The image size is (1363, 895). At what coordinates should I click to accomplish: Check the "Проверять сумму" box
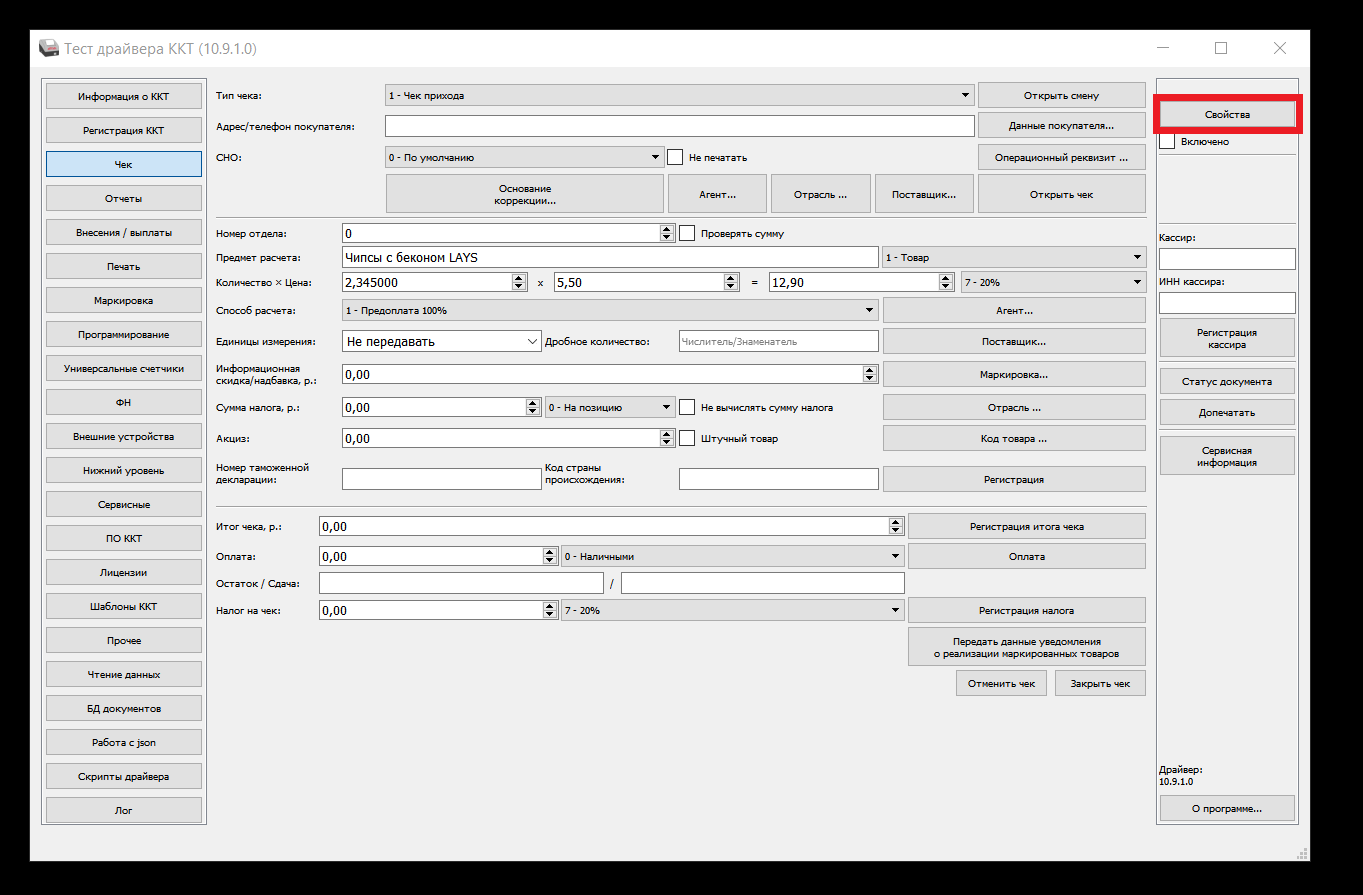[687, 233]
